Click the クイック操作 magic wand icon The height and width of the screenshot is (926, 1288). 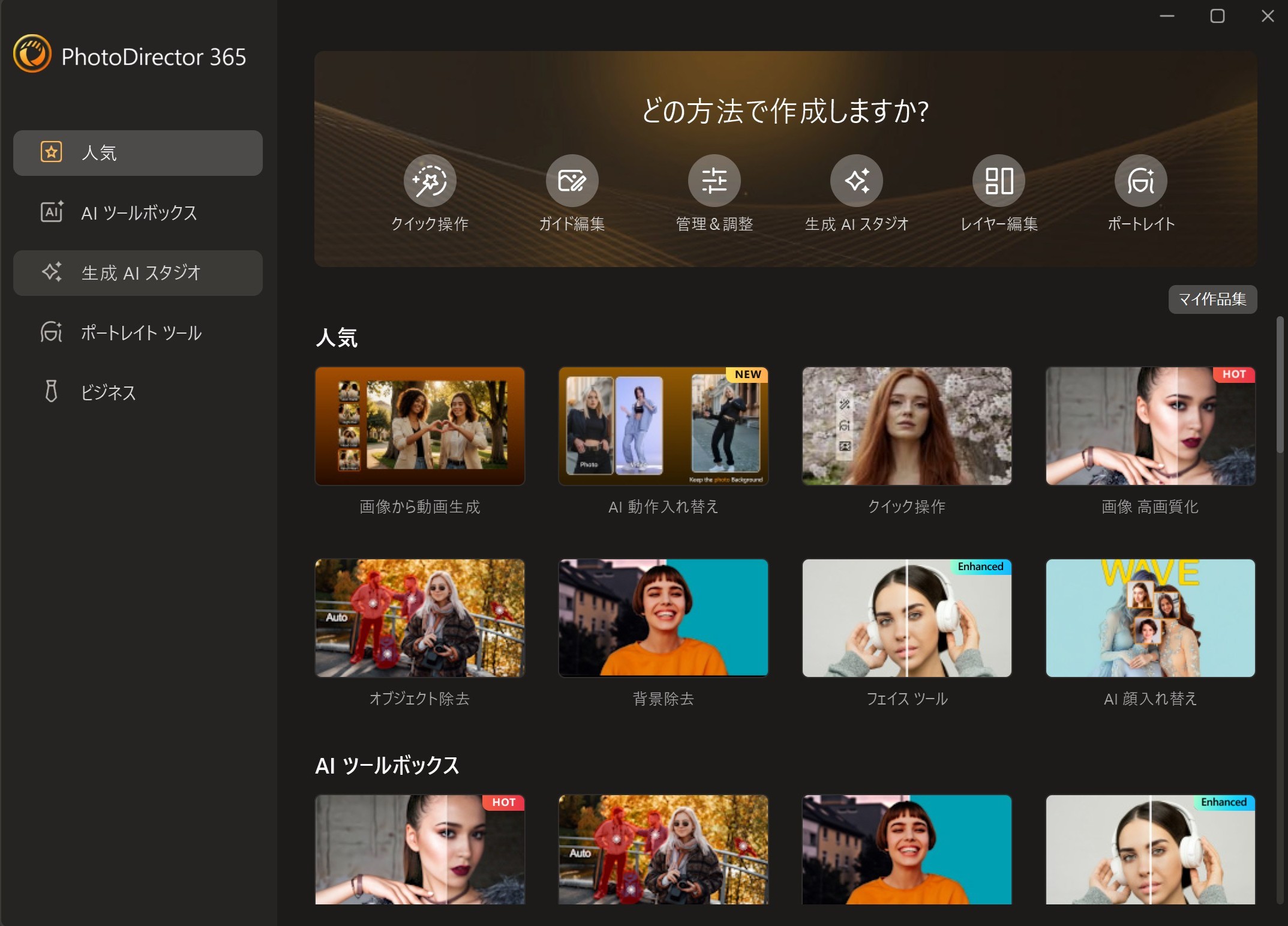point(430,181)
